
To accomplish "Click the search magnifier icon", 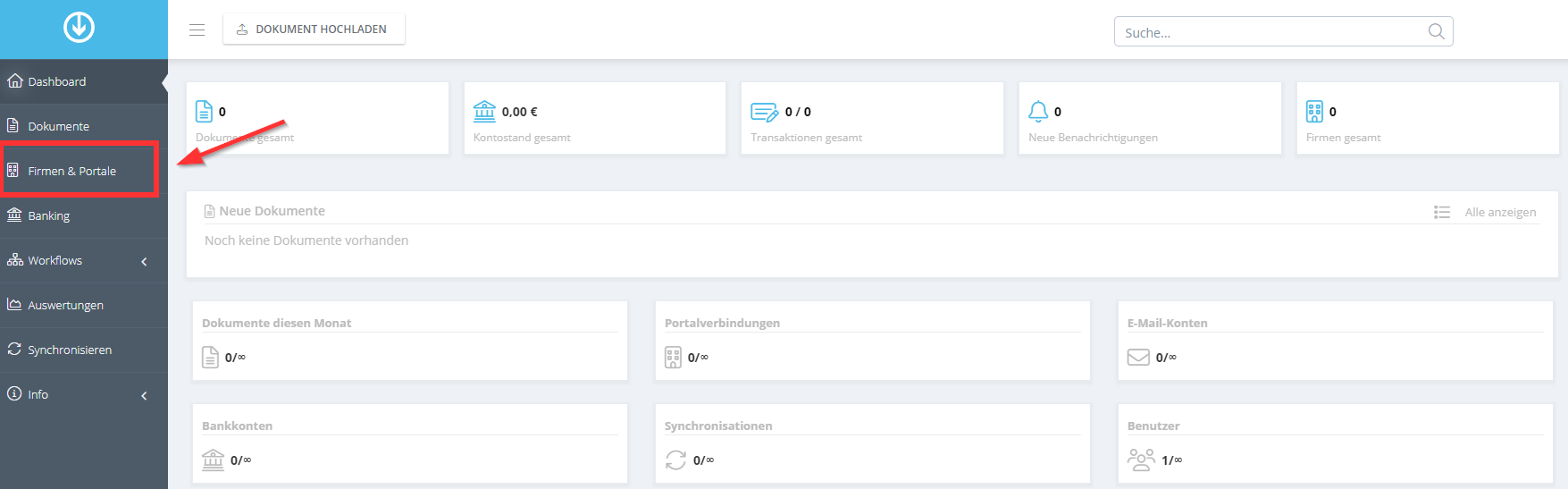I will tap(1436, 31).
